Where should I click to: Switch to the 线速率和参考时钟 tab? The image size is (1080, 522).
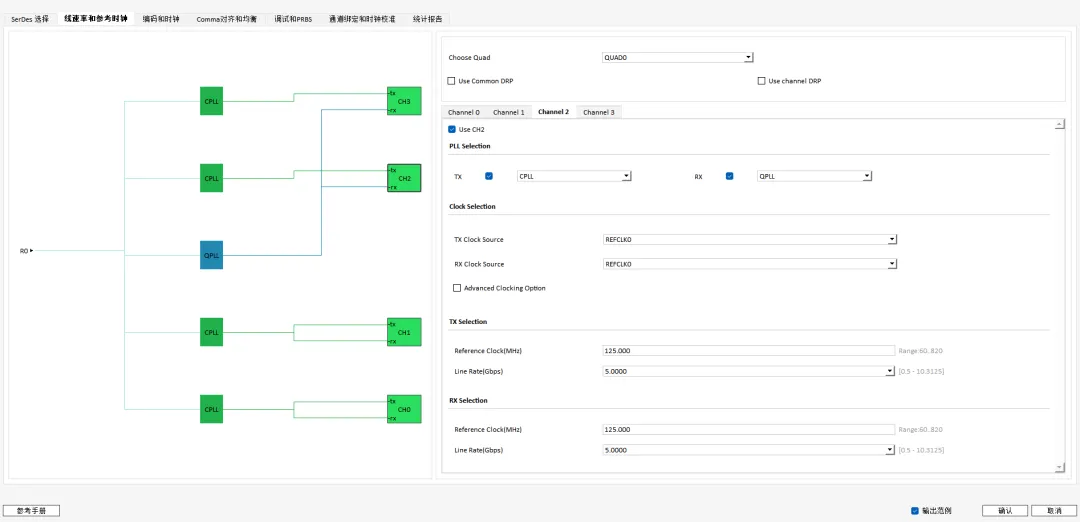[x=96, y=19]
